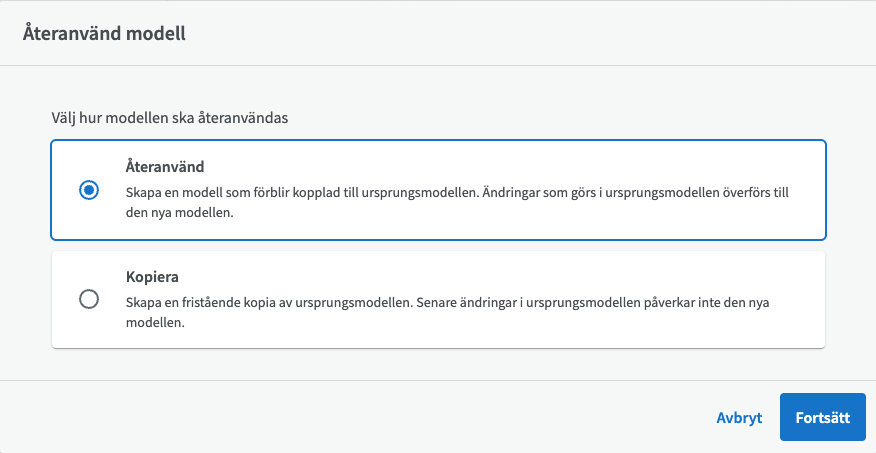Pick the Kopiera option card
The image size is (876, 453).
coord(438,299)
